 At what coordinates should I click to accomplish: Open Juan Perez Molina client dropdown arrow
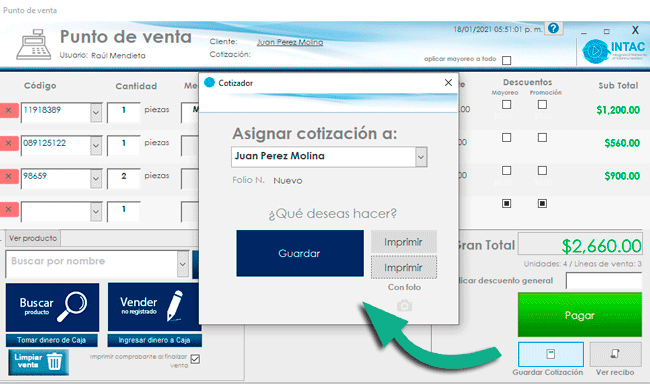(x=421, y=157)
